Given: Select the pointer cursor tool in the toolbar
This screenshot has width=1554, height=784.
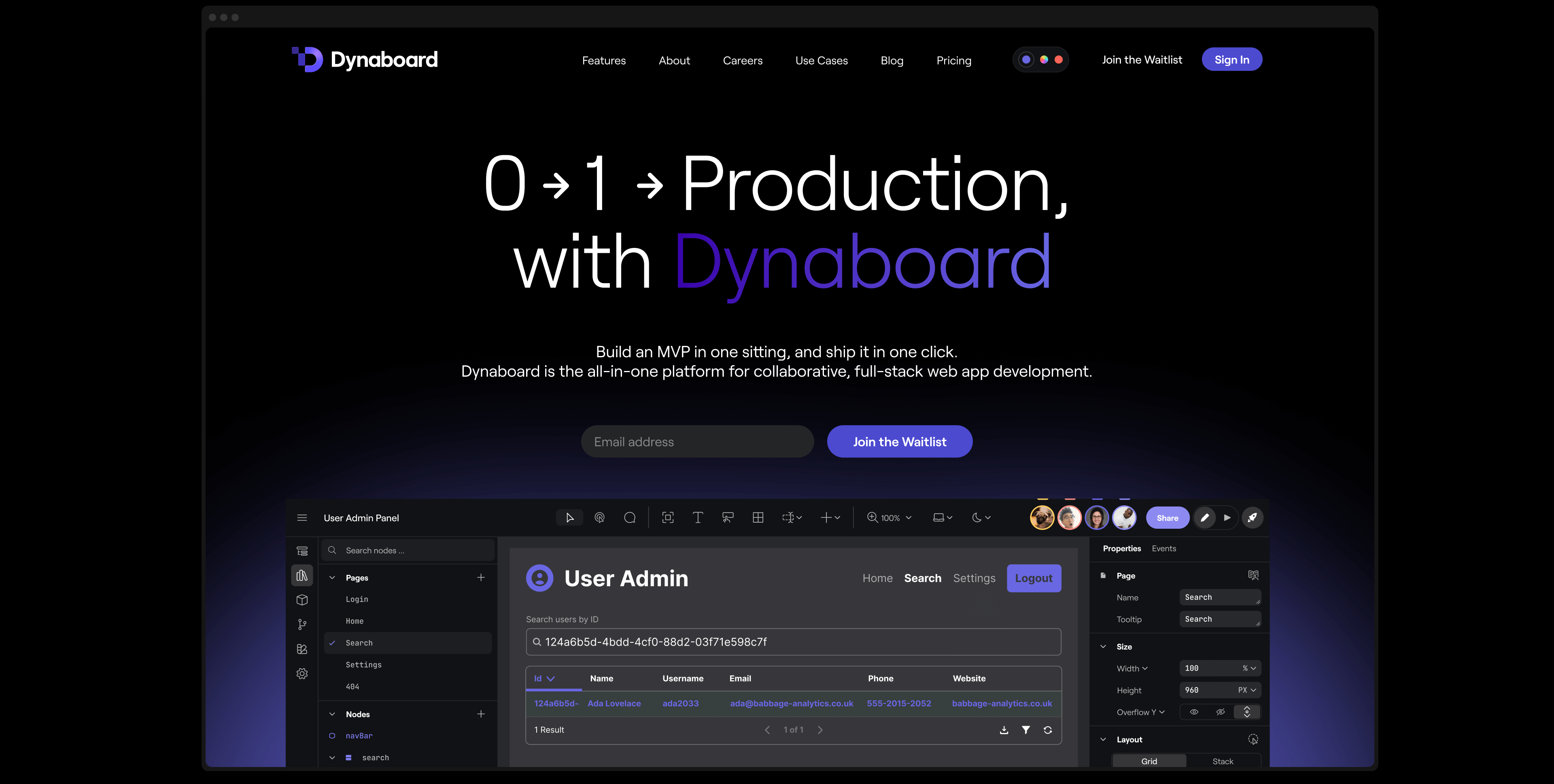Looking at the screenshot, I should 569,517.
